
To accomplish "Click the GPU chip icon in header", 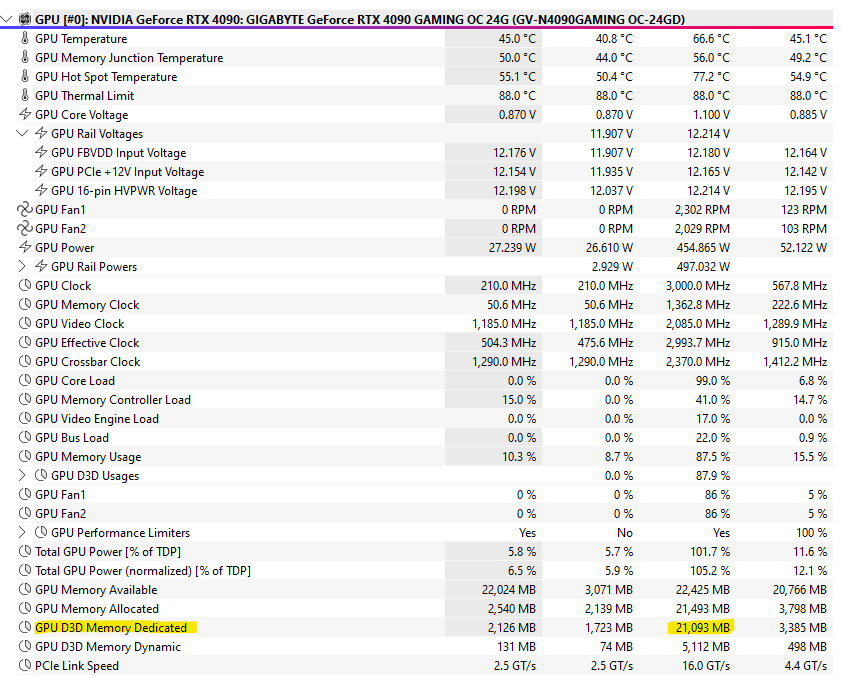I will (x=25, y=20).
